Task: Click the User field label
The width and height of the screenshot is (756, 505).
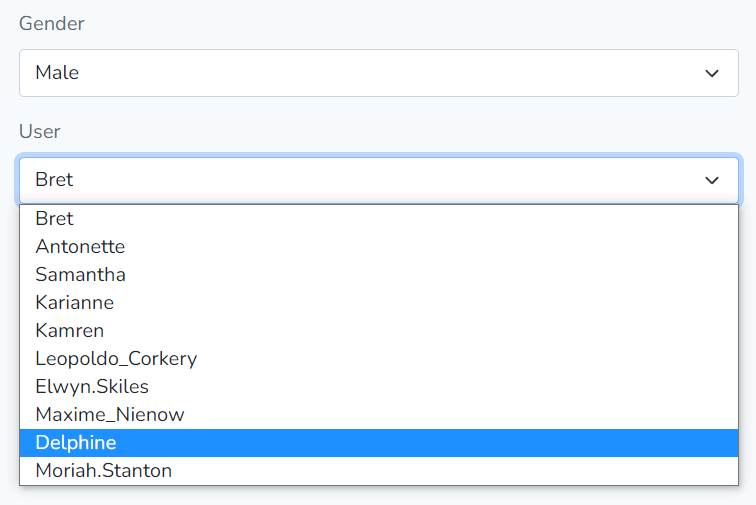Action: tap(40, 131)
